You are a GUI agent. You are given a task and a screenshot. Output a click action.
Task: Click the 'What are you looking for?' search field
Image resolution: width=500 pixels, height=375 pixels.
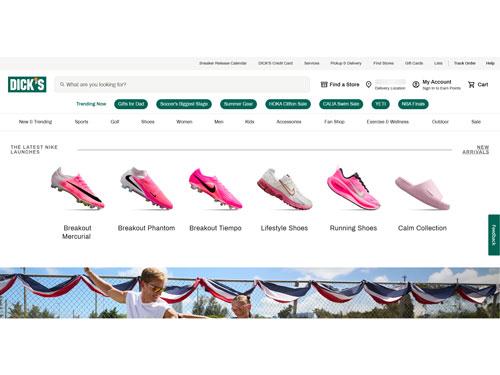tap(182, 84)
